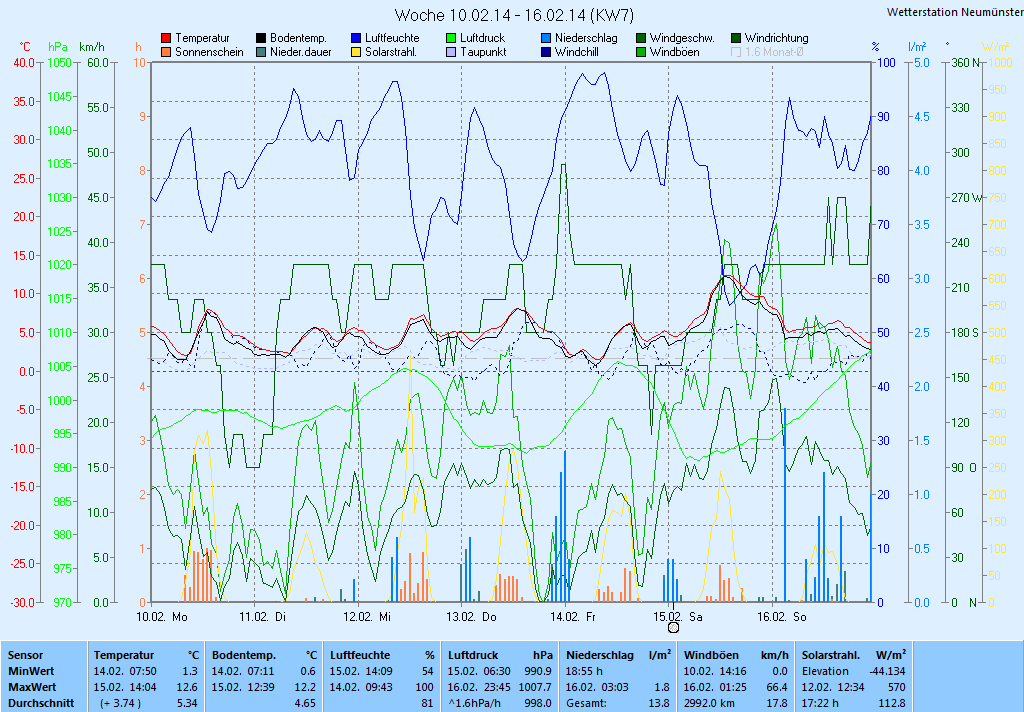Click the 14.02. Fr date label
The height and width of the screenshot is (712, 1024).
pyautogui.click(x=573, y=617)
